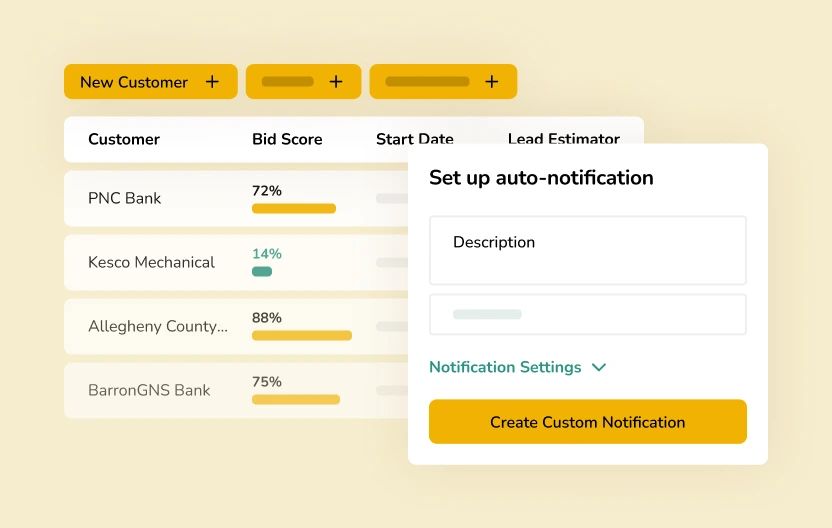The width and height of the screenshot is (832, 528).
Task: Click the 88% bid score bar
Action: pyautogui.click(x=302, y=335)
